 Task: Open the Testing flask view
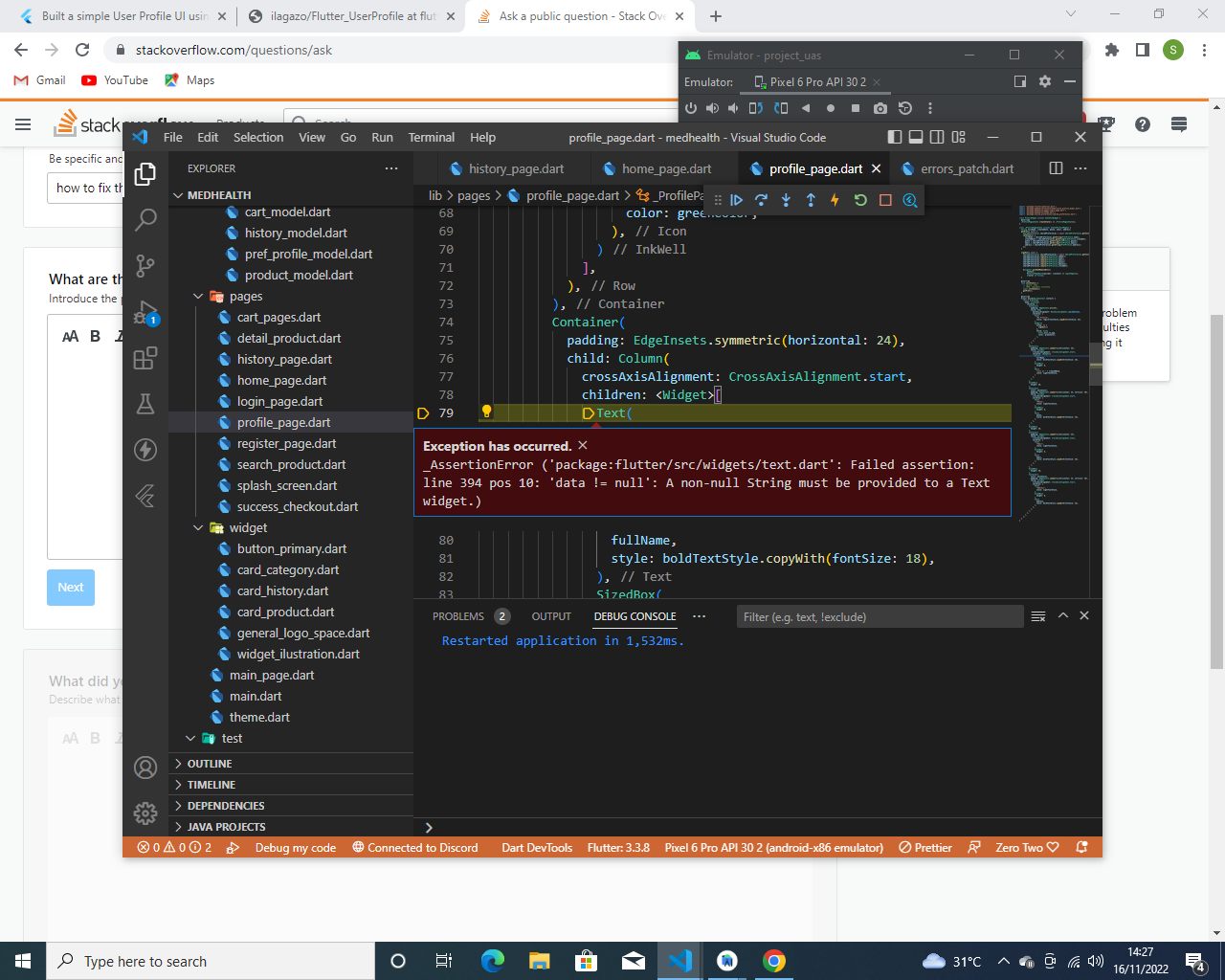tap(145, 404)
